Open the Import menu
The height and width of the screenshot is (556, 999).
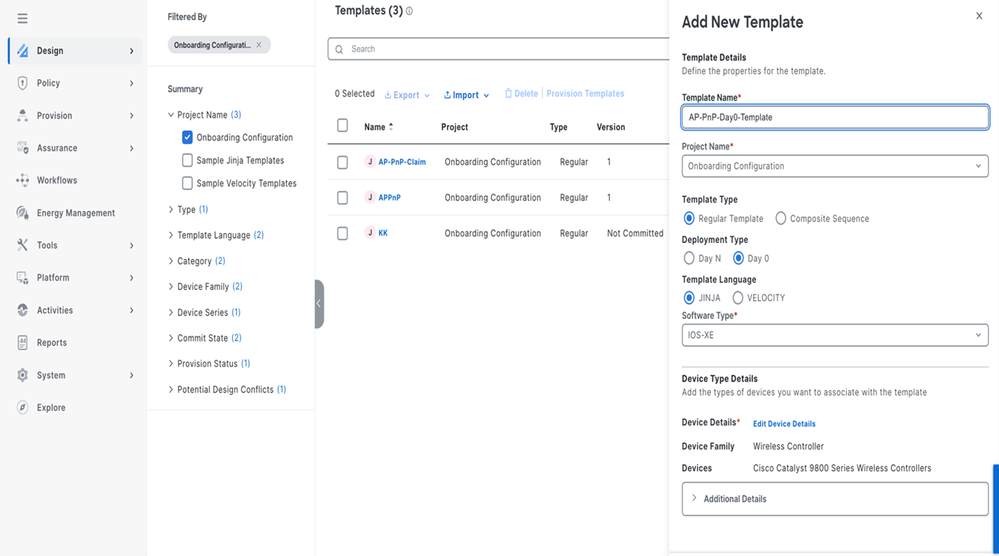(466, 95)
